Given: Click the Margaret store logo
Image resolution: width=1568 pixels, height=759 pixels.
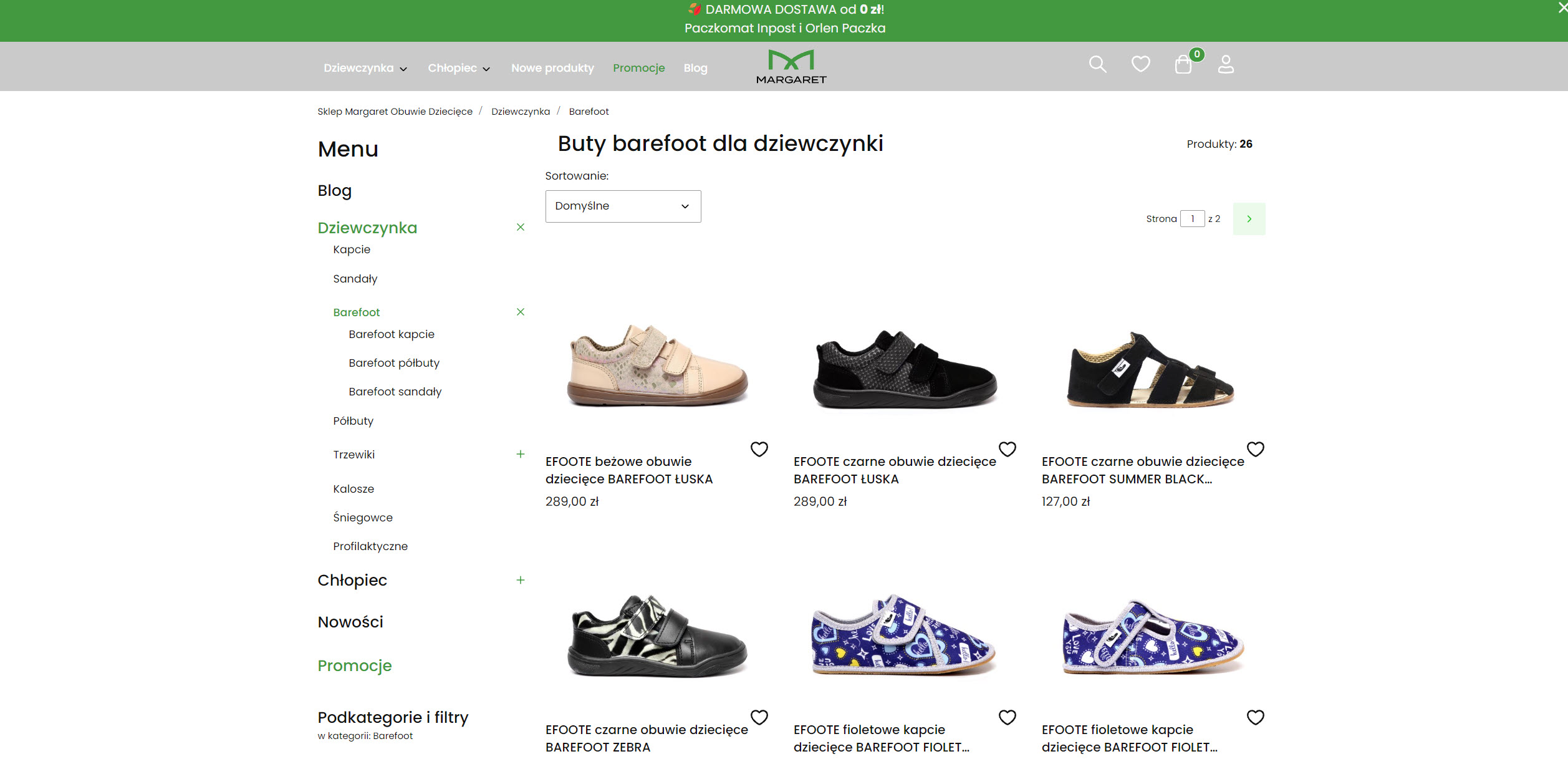Looking at the screenshot, I should pyautogui.click(x=791, y=66).
